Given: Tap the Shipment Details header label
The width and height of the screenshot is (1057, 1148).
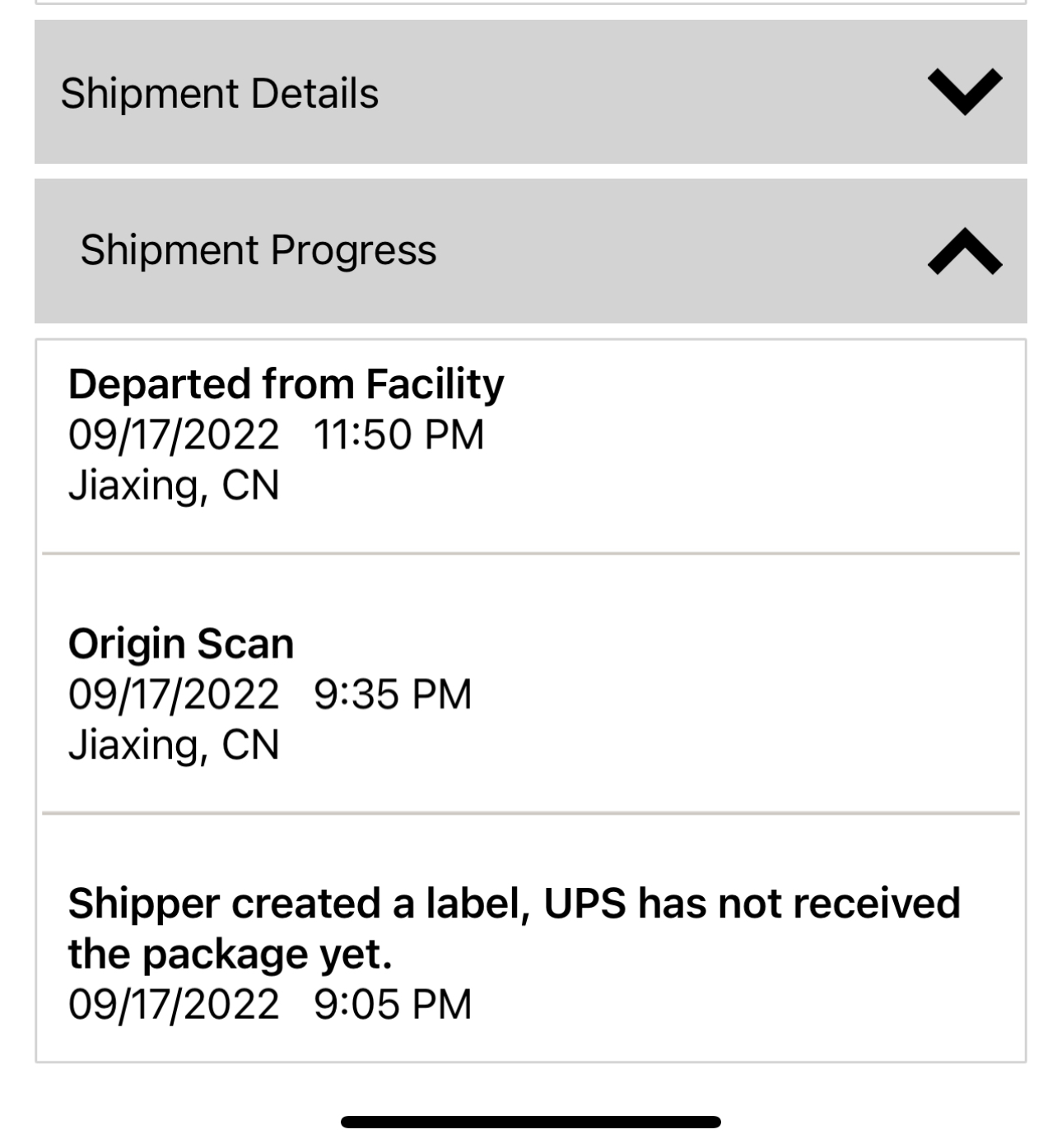Looking at the screenshot, I should click(219, 93).
